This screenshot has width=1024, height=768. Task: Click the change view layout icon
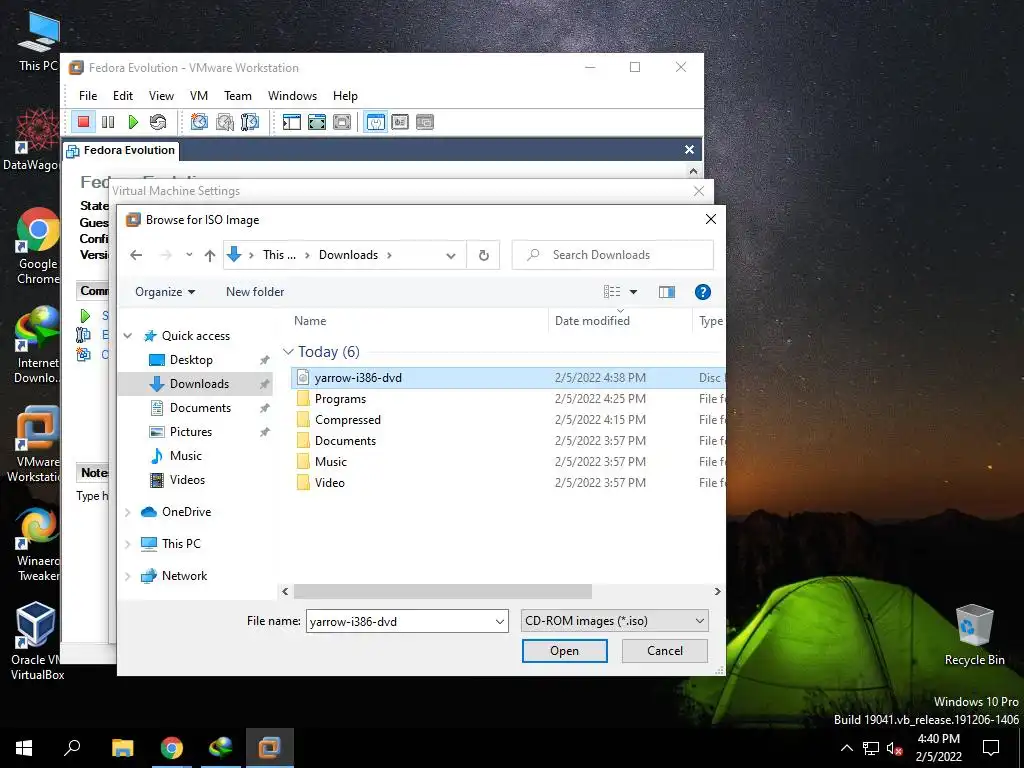(612, 292)
